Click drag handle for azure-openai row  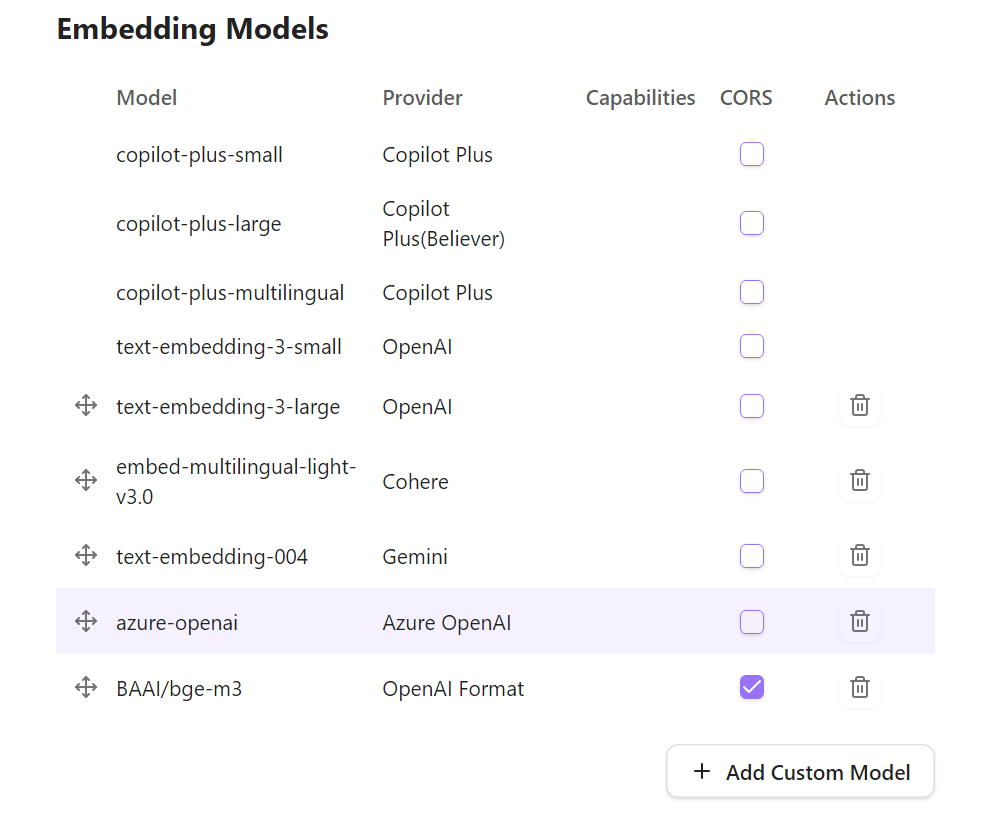pyautogui.click(x=86, y=622)
